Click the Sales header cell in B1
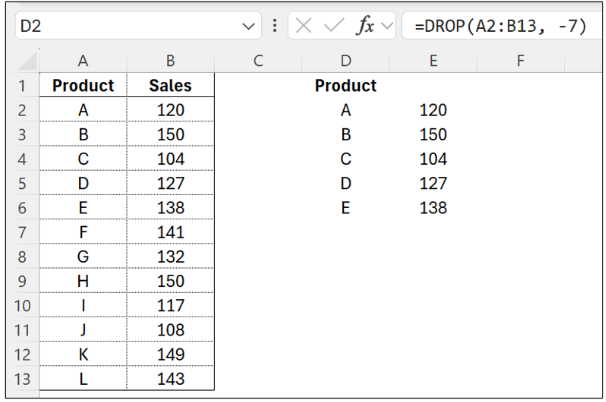Viewport: 606px width, 402px height. (x=170, y=86)
